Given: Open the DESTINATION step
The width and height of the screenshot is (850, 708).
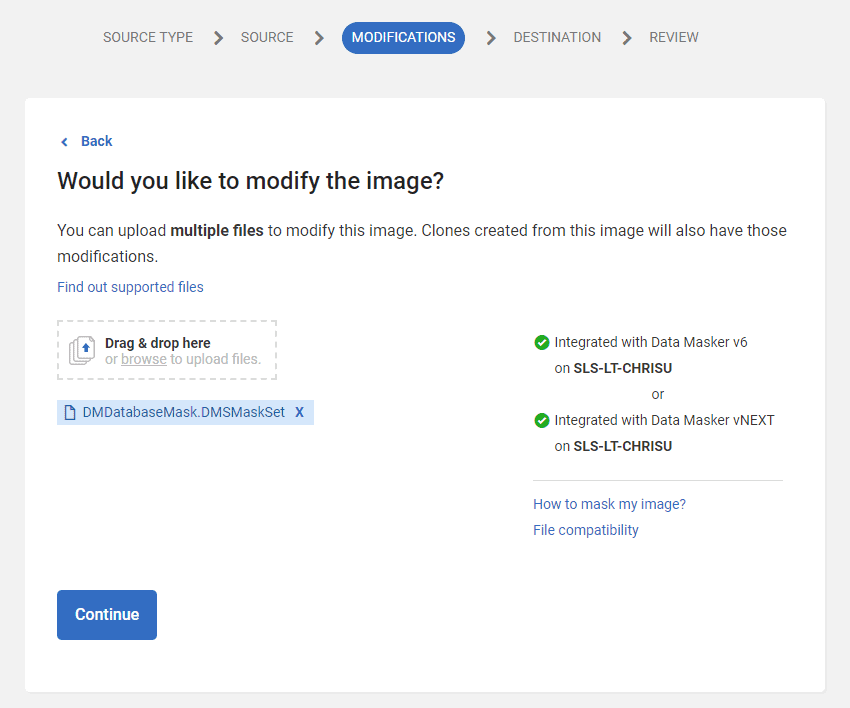Looking at the screenshot, I should [x=557, y=38].
